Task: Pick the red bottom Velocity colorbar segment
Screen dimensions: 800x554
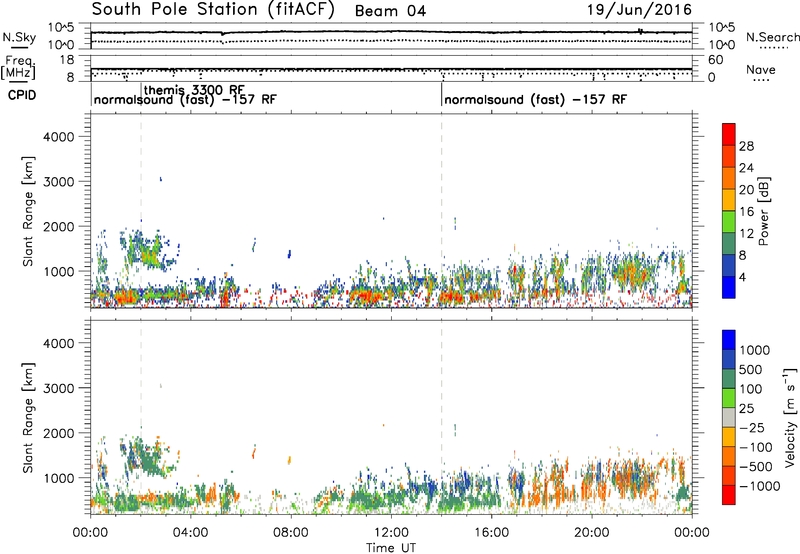Action: 729,495
